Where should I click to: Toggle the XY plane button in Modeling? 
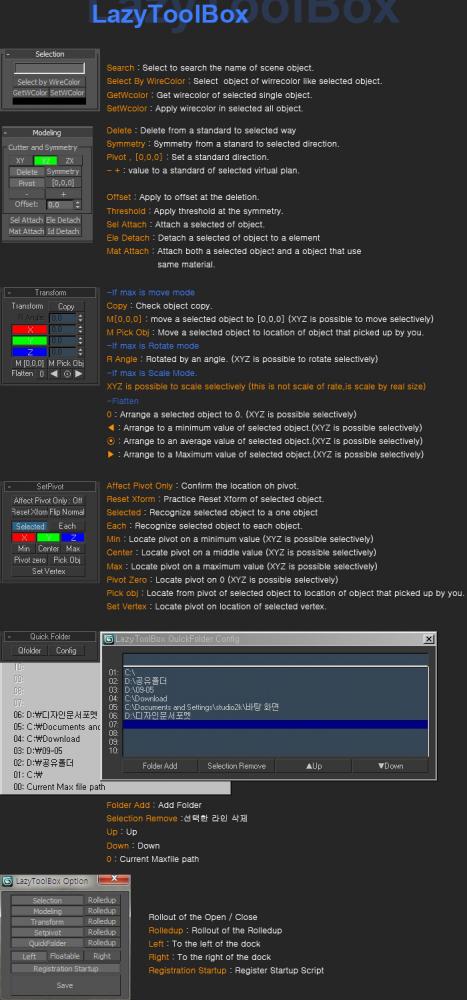click(x=20, y=160)
